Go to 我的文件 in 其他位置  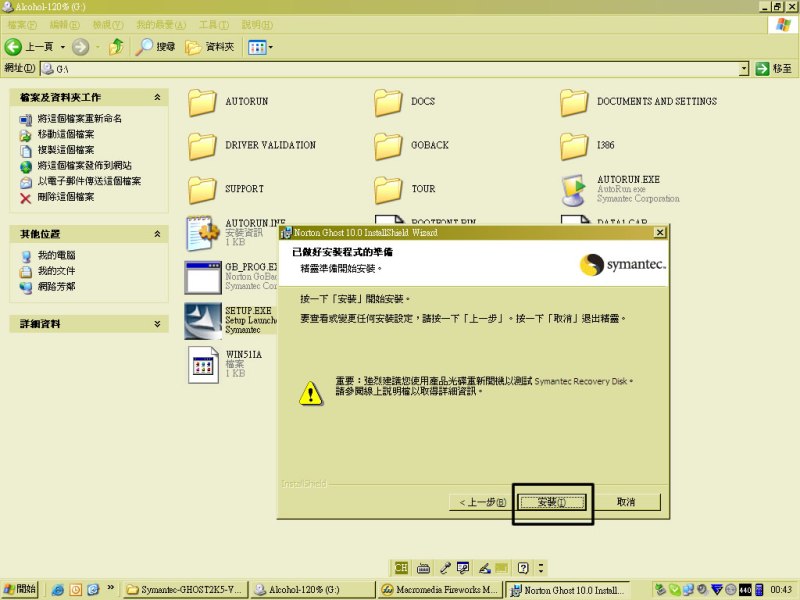(x=56, y=271)
